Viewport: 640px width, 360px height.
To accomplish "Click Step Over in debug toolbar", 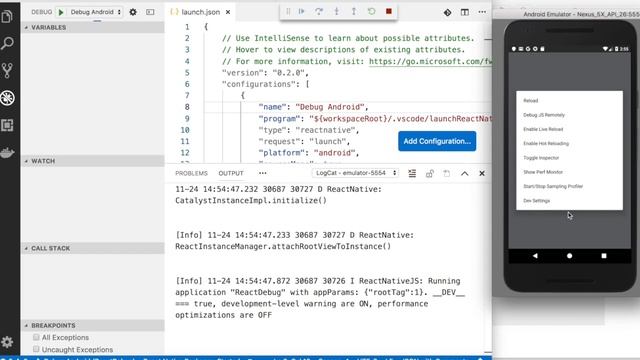I will [319, 11].
